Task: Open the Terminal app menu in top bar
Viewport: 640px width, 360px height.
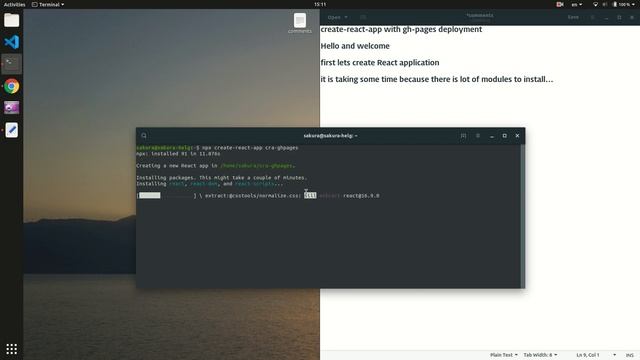Action: [48, 4]
